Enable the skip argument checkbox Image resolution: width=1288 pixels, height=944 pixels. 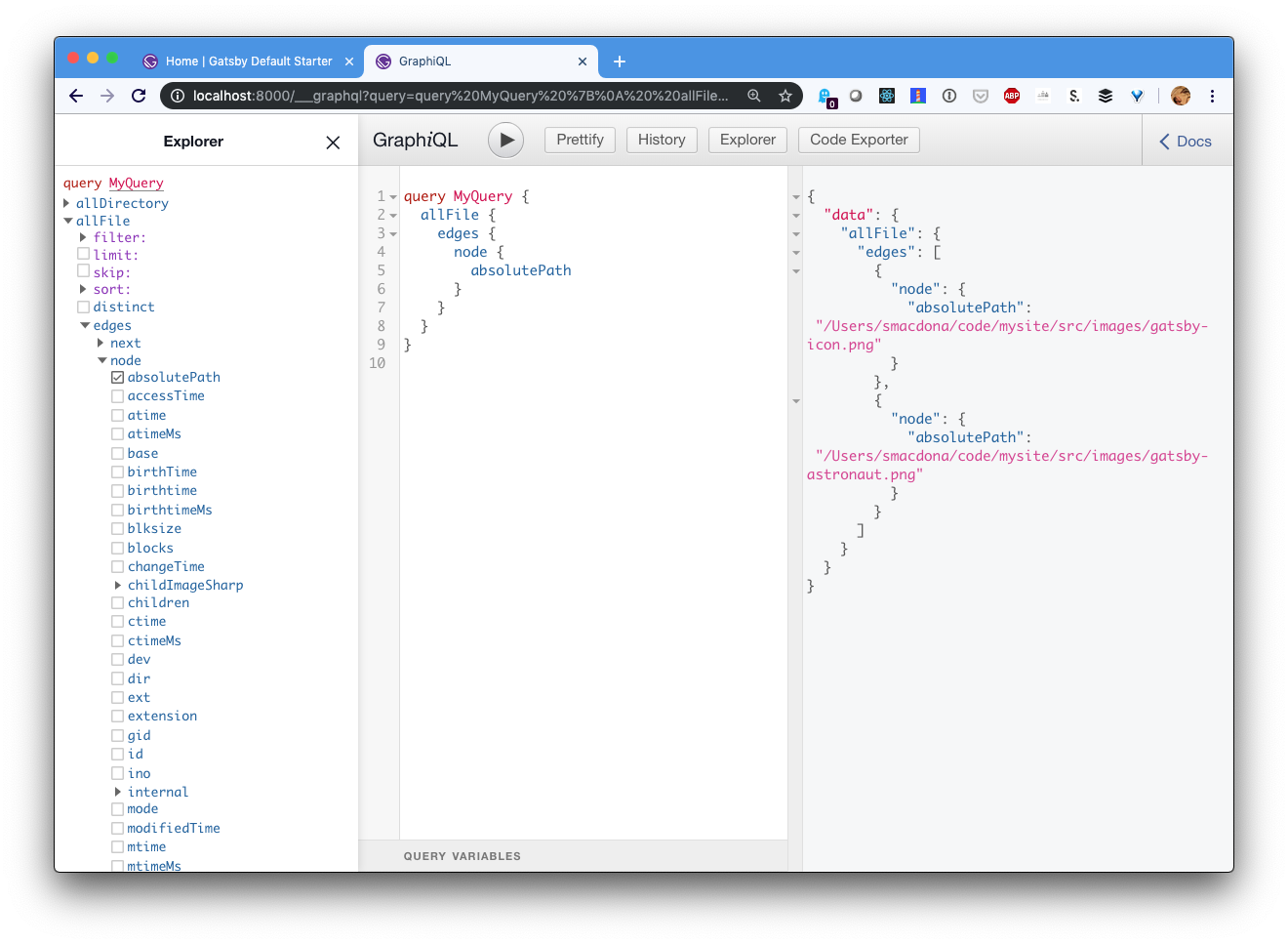point(83,271)
